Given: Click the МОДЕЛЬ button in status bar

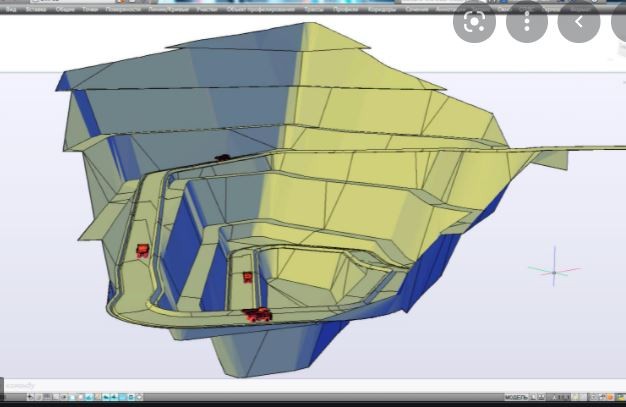Looking at the screenshot, I should (515, 397).
